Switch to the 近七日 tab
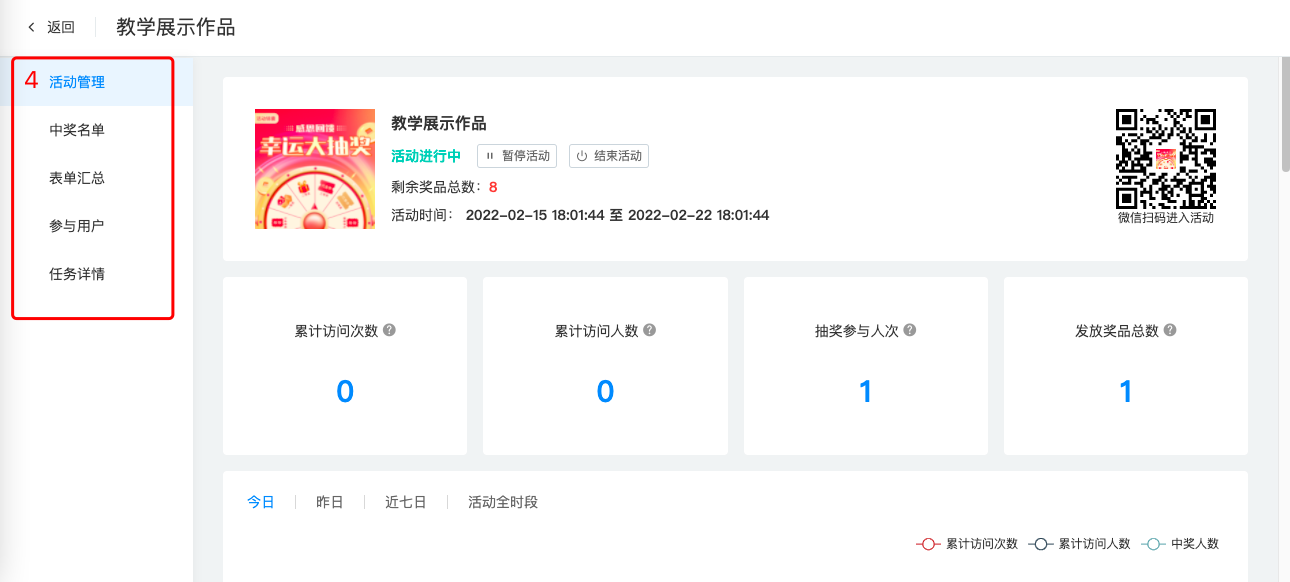1290x582 pixels. (x=406, y=502)
